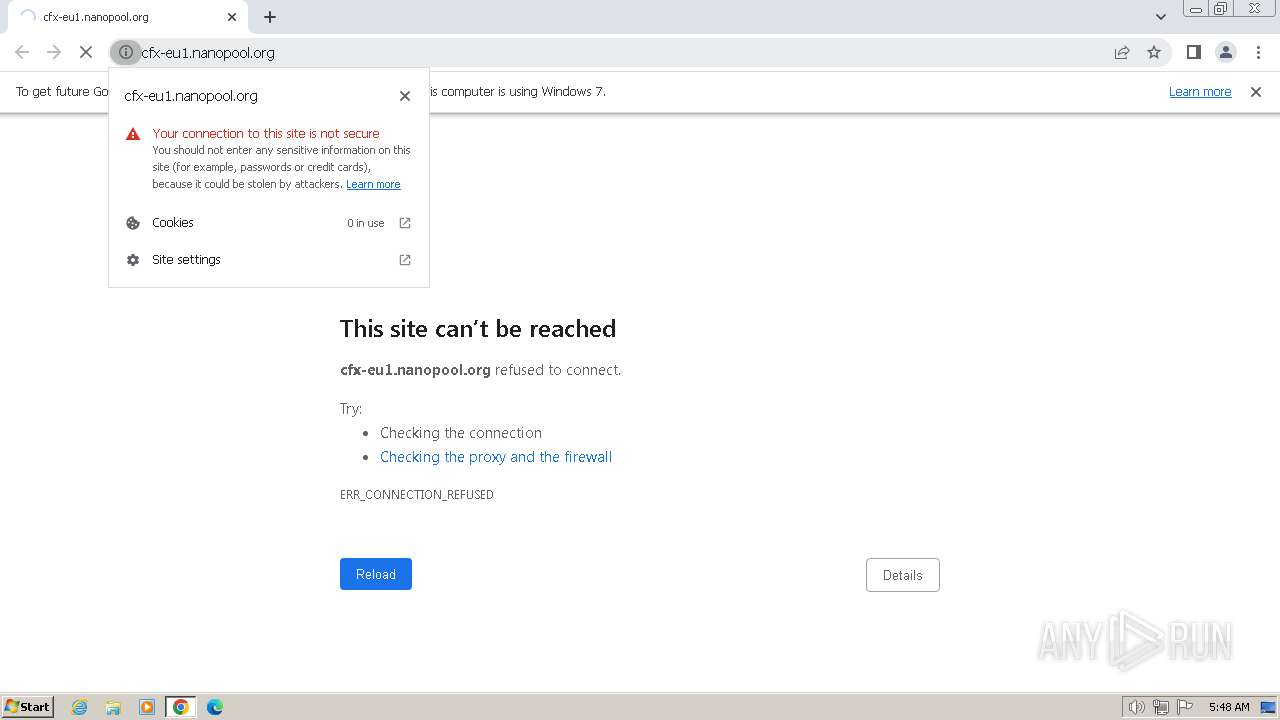Click ERR_CONNECTION_REFUSED error code text
The width and height of the screenshot is (1280, 720).
click(x=417, y=495)
